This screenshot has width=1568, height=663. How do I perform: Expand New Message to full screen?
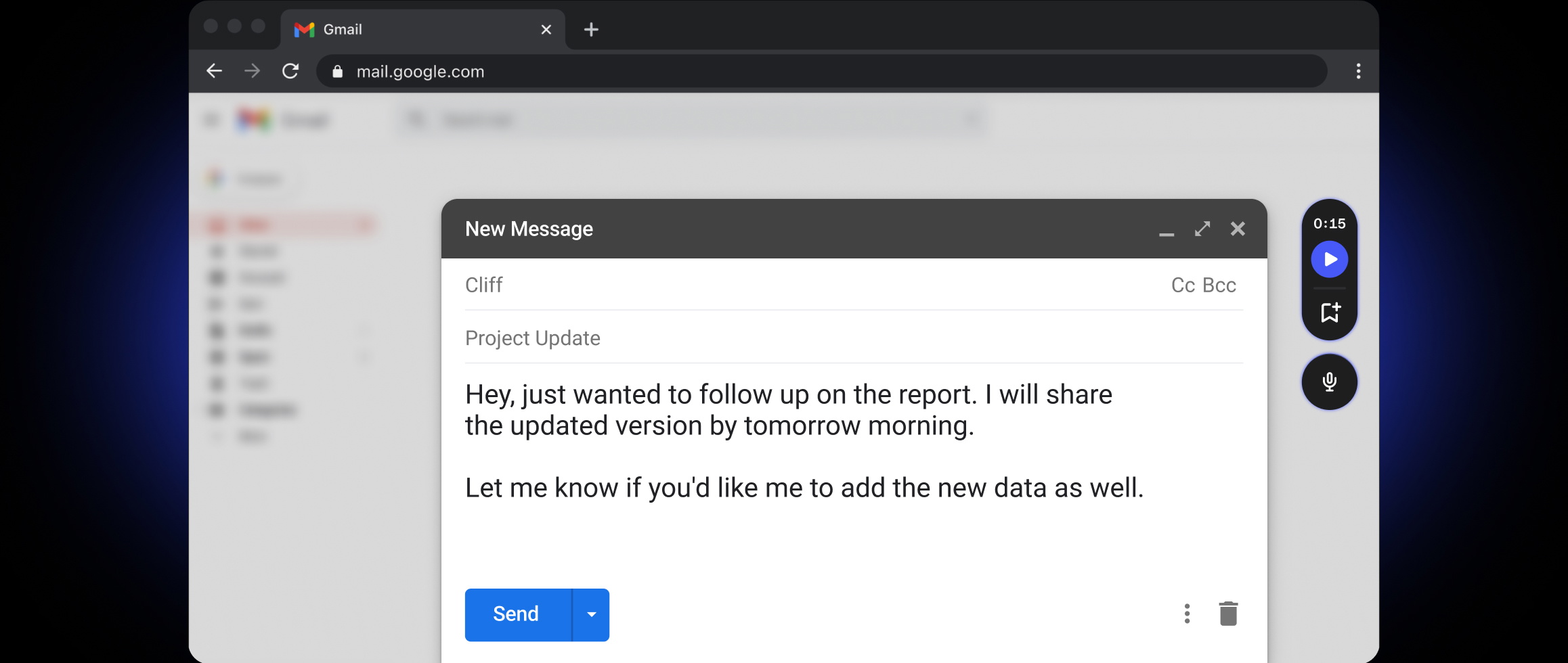click(1202, 229)
